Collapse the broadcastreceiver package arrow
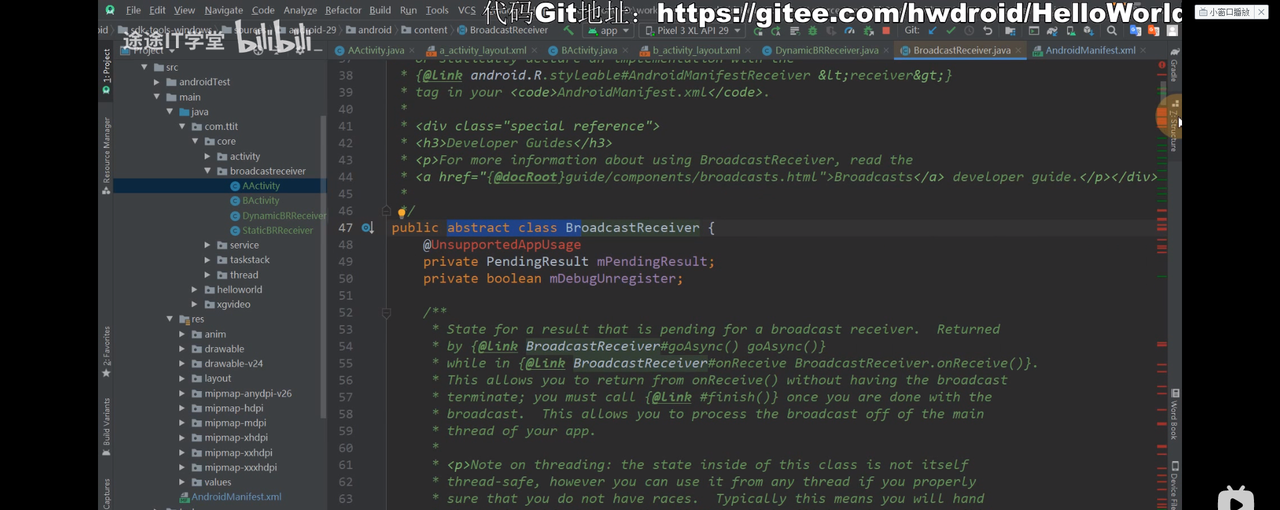The height and width of the screenshot is (510, 1280). [208, 171]
